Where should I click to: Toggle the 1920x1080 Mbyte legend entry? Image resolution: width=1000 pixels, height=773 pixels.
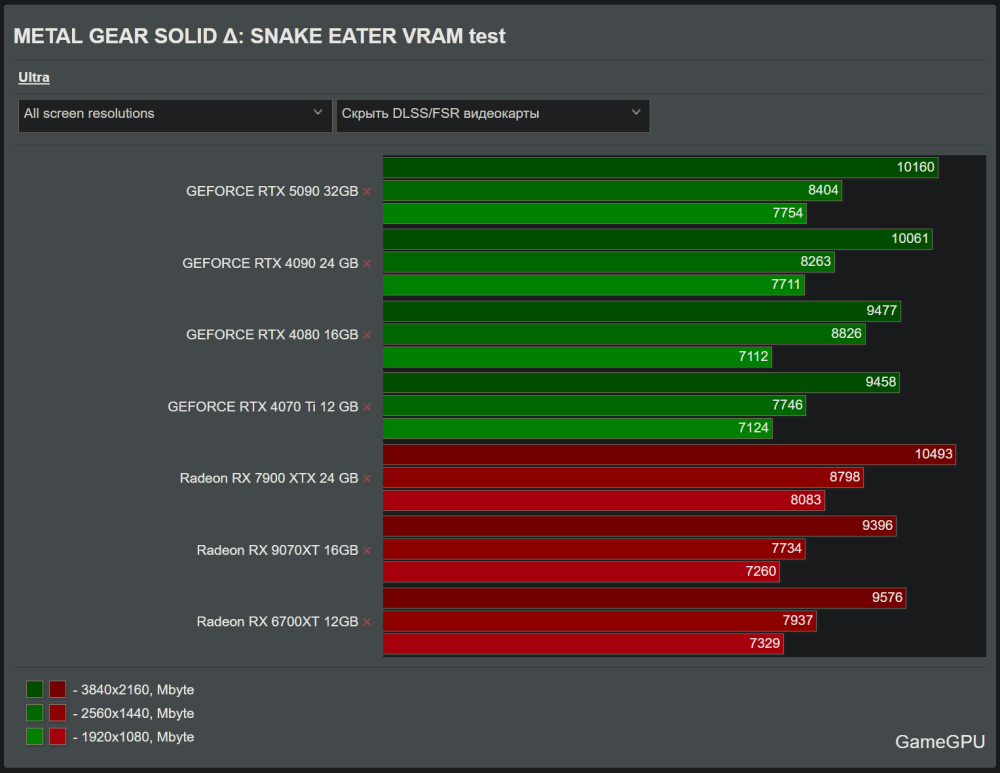point(134,737)
